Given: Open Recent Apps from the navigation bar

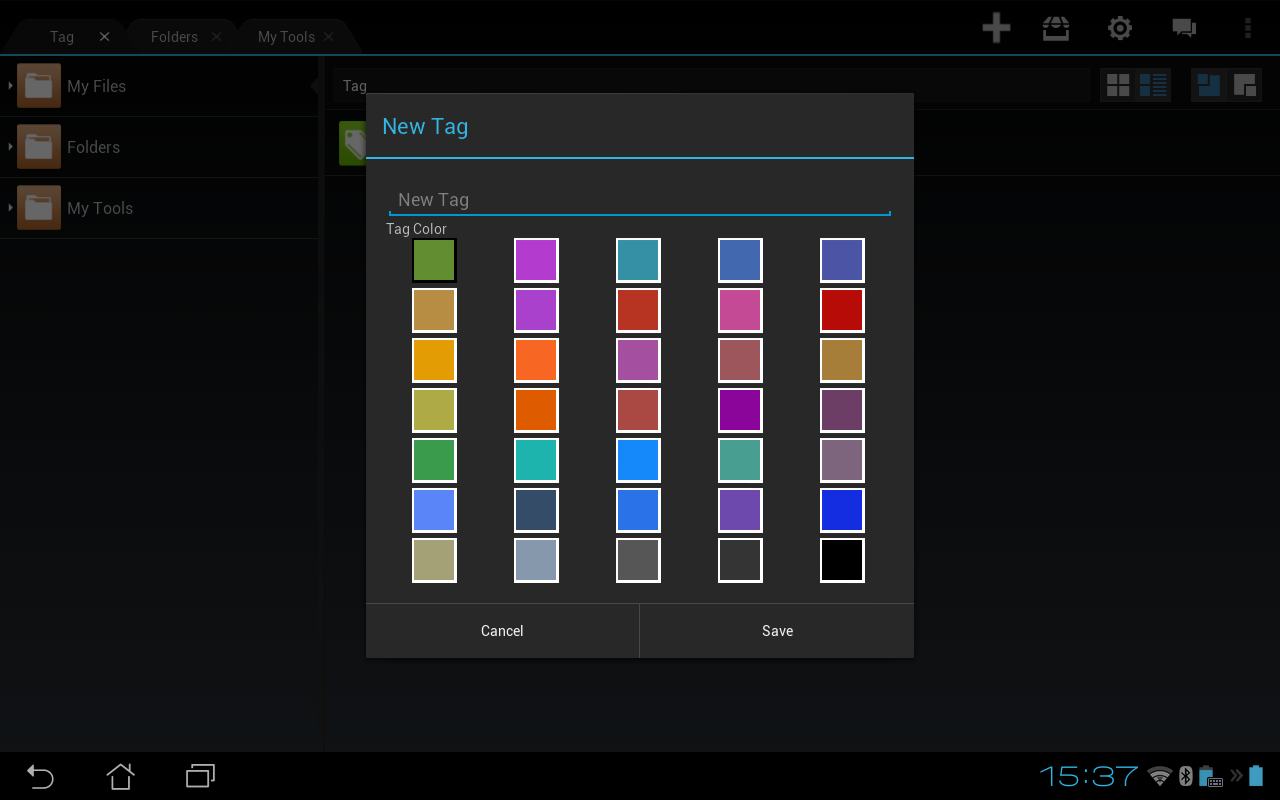Looking at the screenshot, I should coord(199,776).
